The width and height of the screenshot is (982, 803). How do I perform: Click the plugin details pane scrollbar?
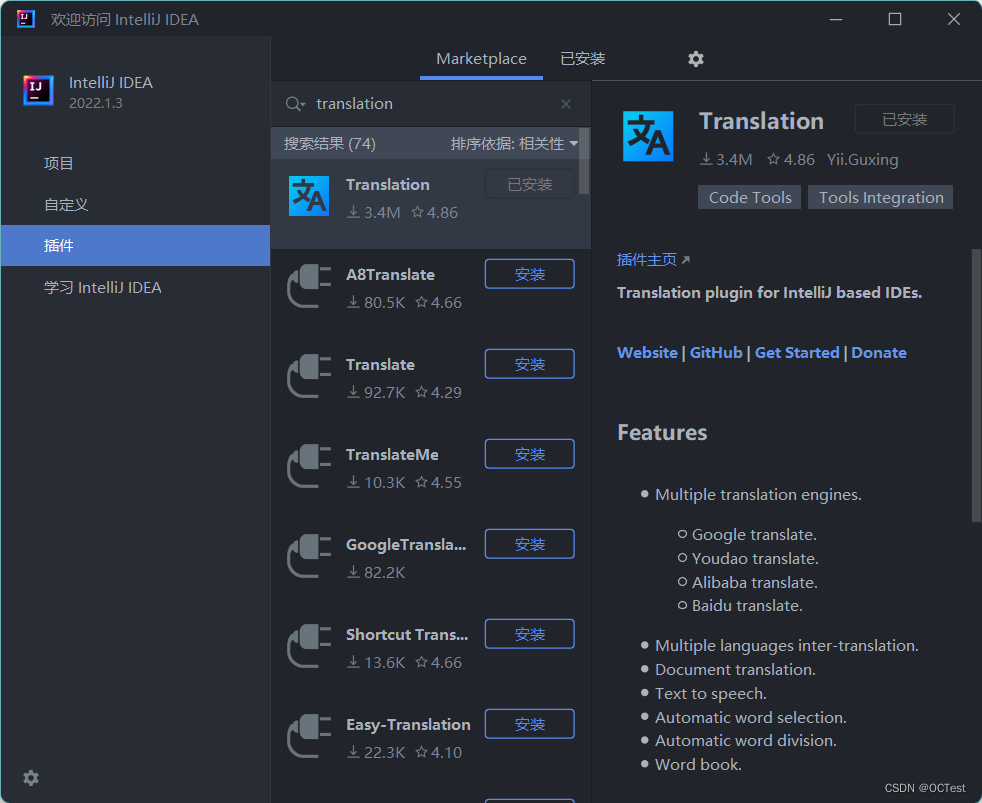(976, 385)
